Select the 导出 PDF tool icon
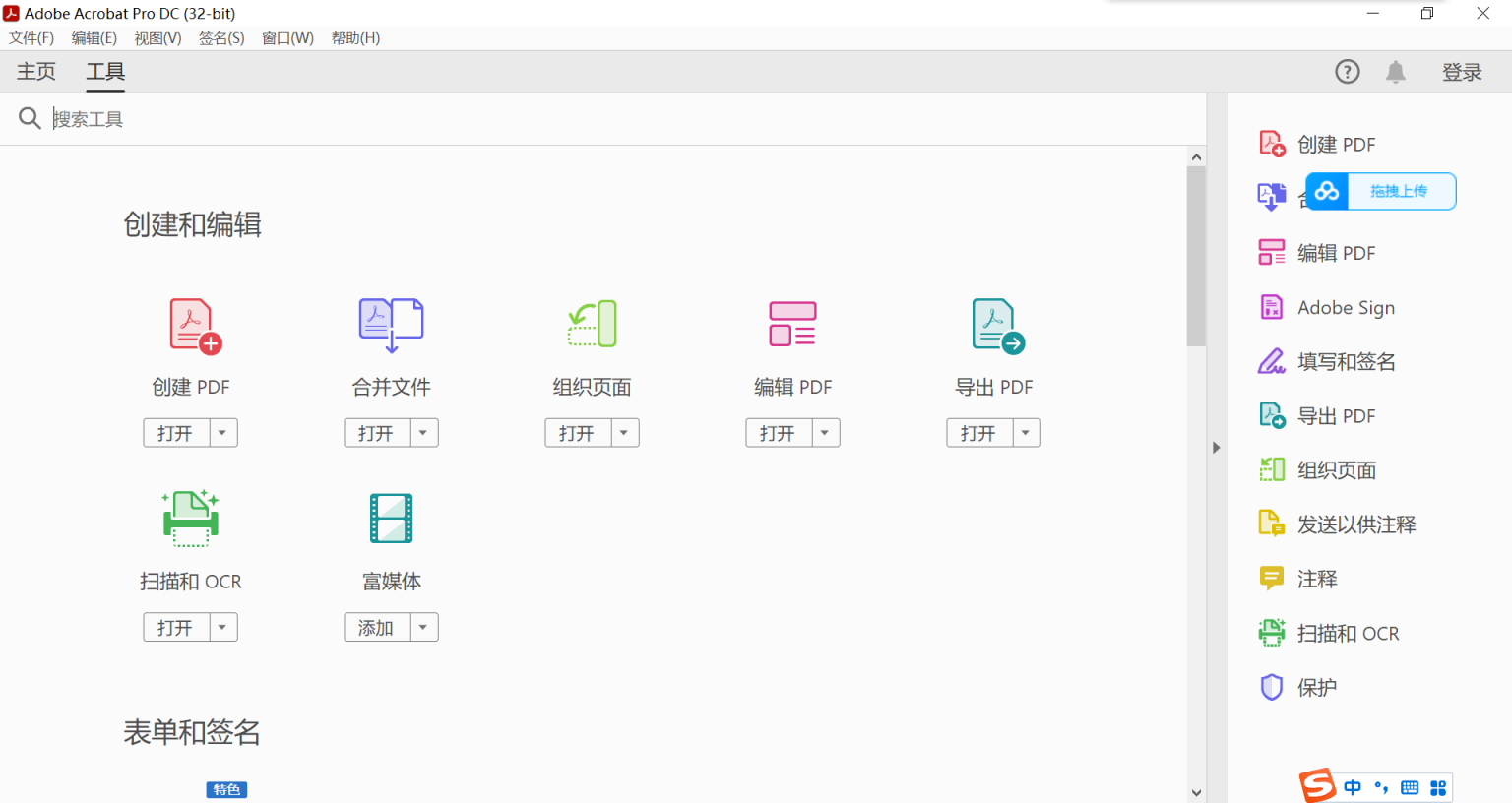1512x803 pixels. 993,325
